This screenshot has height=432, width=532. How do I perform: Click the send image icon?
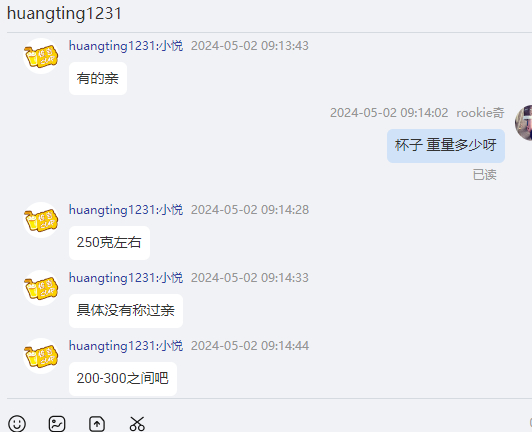tap(57, 424)
